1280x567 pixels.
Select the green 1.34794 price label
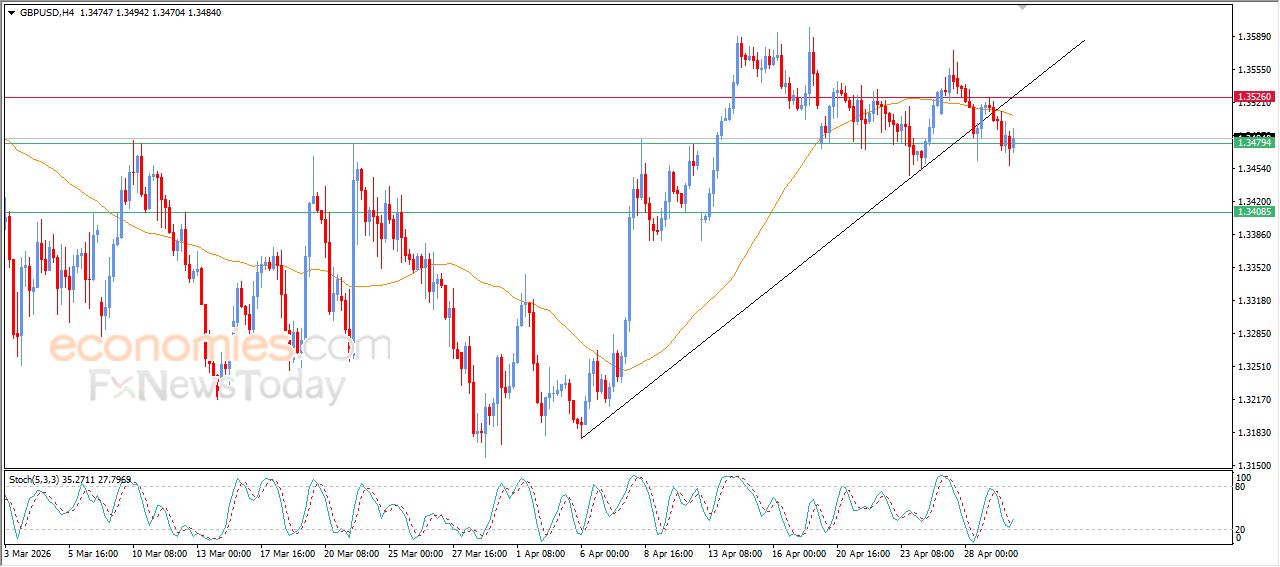pos(1254,143)
